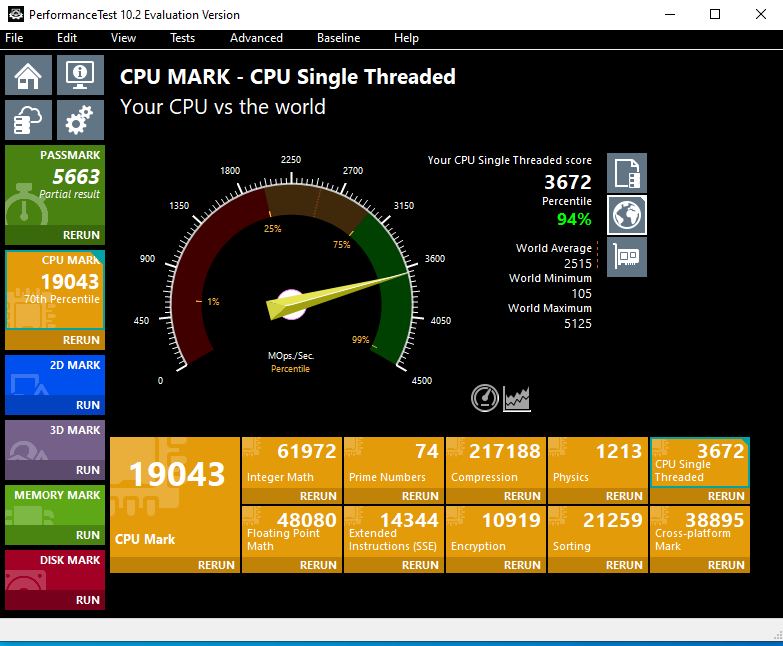Select the Sorting 21259 tile
783x646 pixels.
click(x=597, y=532)
